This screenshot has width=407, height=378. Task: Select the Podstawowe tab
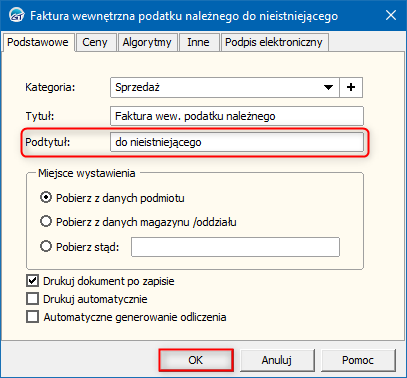[x=38, y=42]
